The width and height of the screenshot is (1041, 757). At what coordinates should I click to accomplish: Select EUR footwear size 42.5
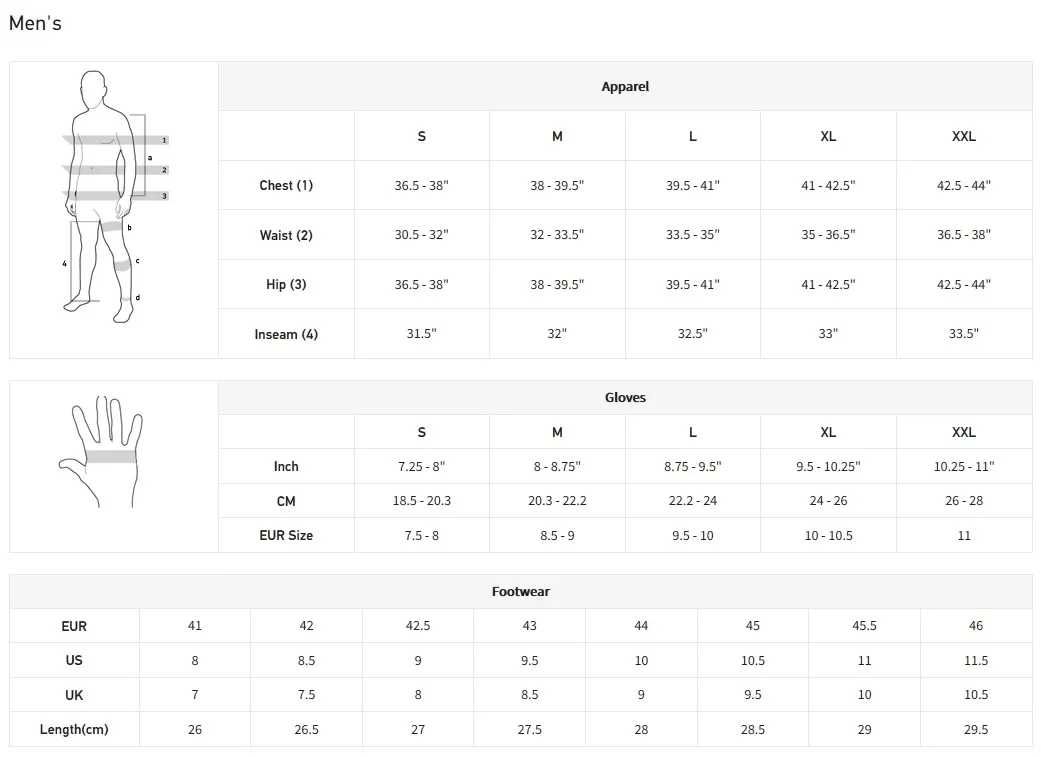click(418, 626)
